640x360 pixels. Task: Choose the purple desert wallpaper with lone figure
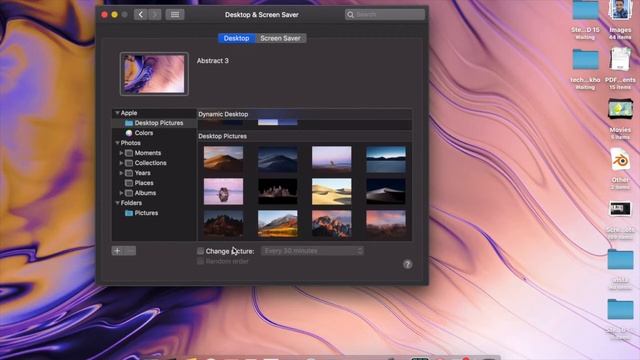[x=331, y=159]
